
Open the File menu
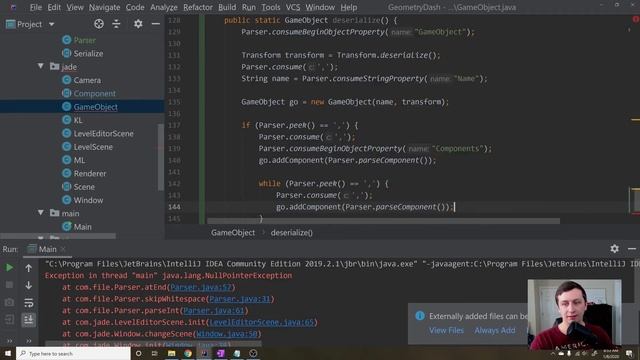[x=36, y=7]
